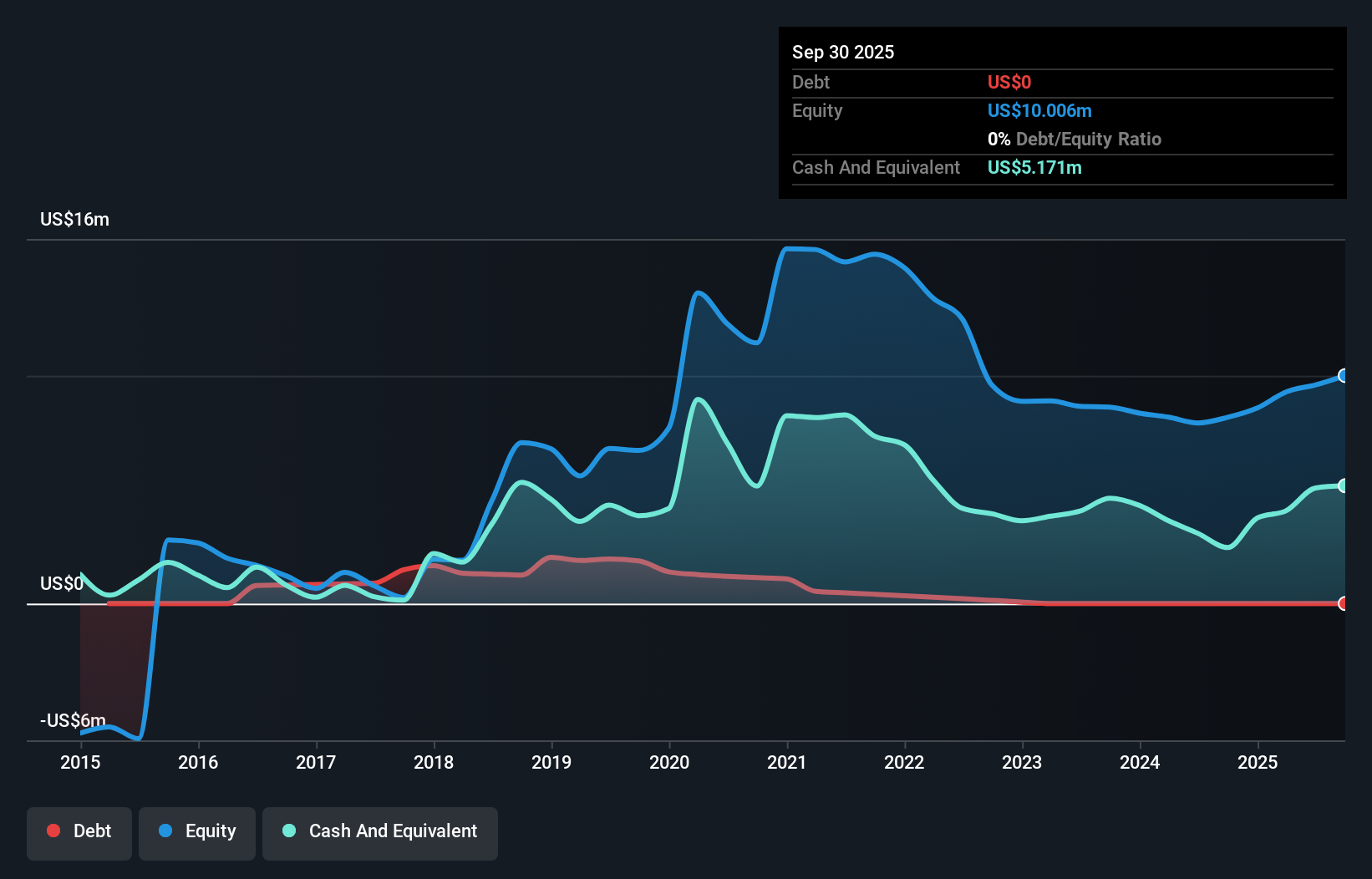Click the US$0 Debt value link

tap(1009, 82)
